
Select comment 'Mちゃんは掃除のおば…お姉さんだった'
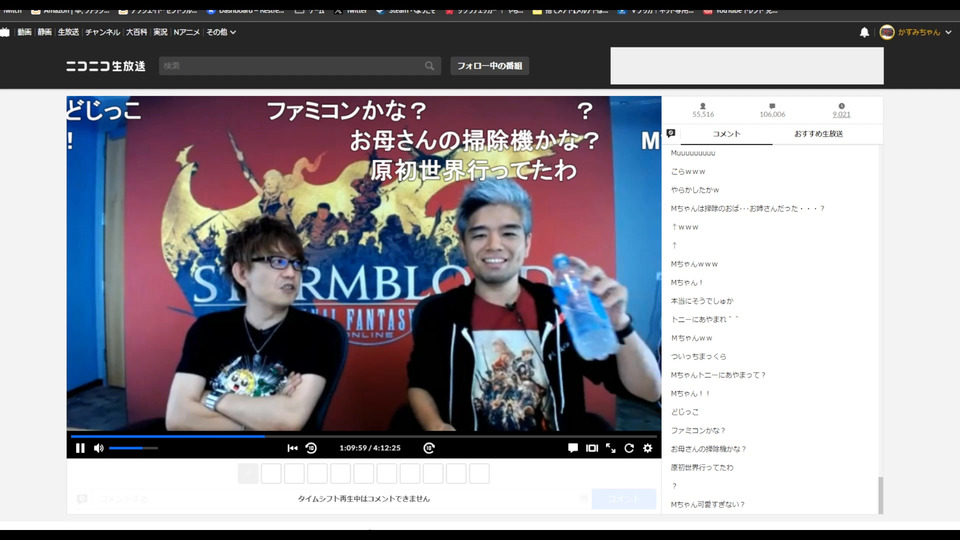pyautogui.click(x=748, y=208)
